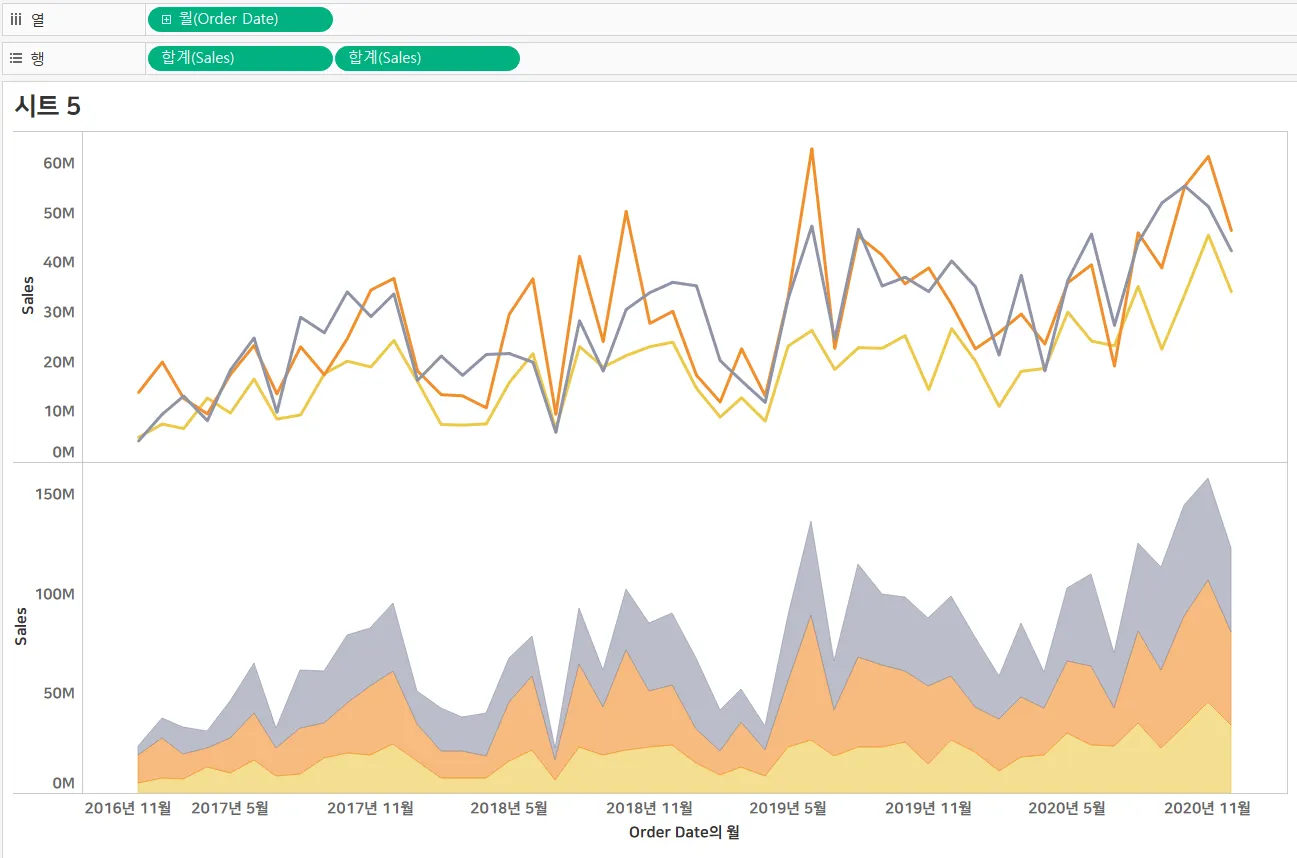Image resolution: width=1297 pixels, height=858 pixels.
Task: Select the 월(Order Date) pill in columns
Action: tap(240, 19)
